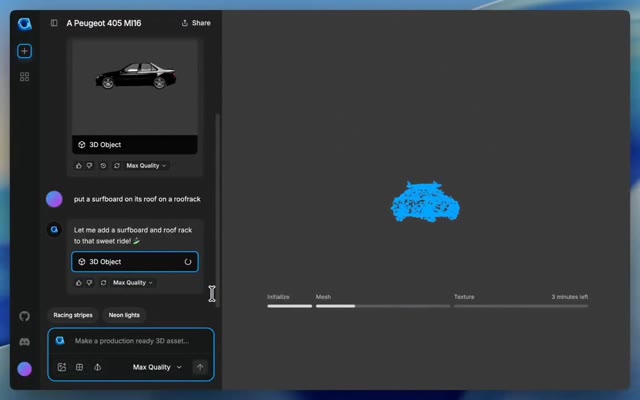Thumbs up the surfboard roof rack response
Screen dimensions: 640x400
point(79,283)
